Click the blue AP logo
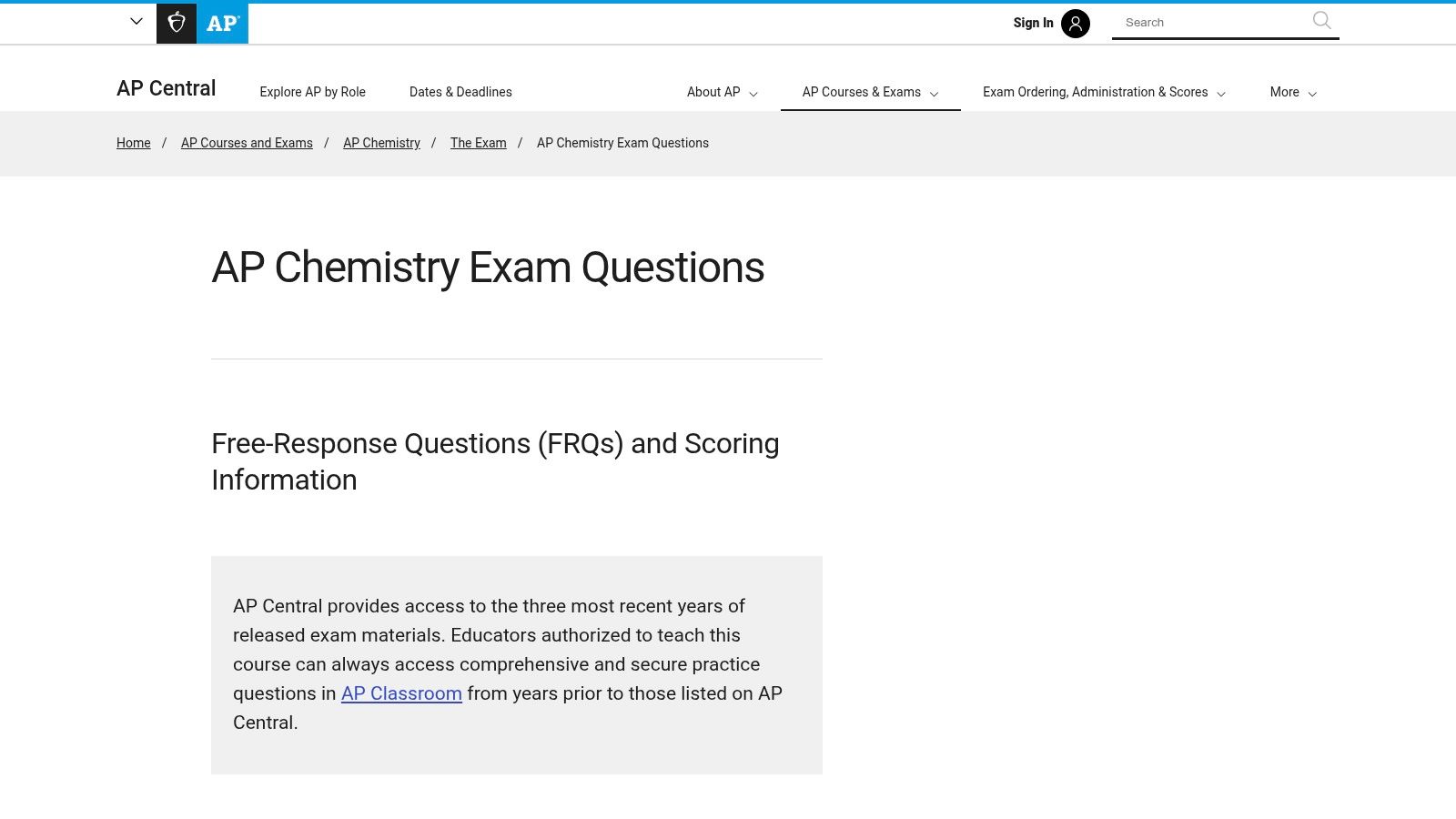The height and width of the screenshot is (819, 1456). click(223, 23)
